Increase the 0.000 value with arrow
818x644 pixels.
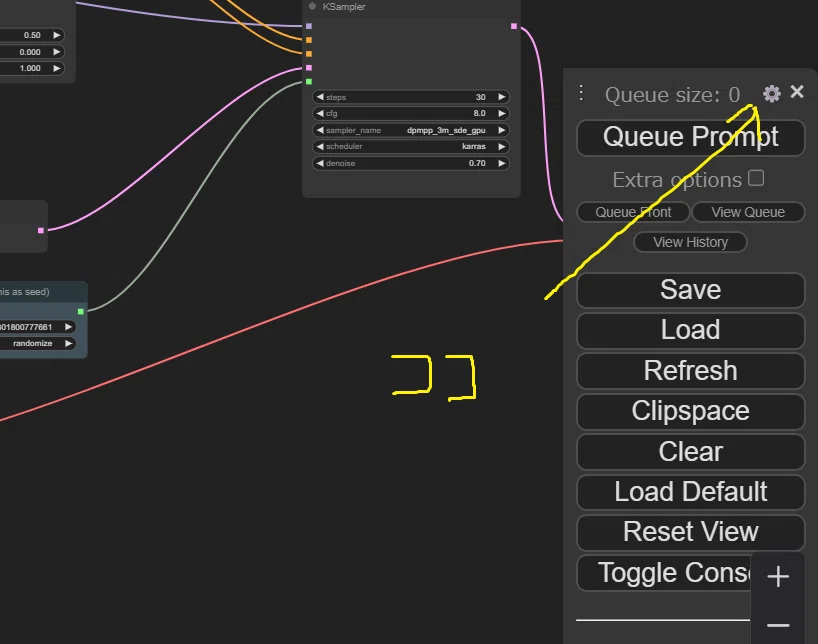click(x=56, y=52)
